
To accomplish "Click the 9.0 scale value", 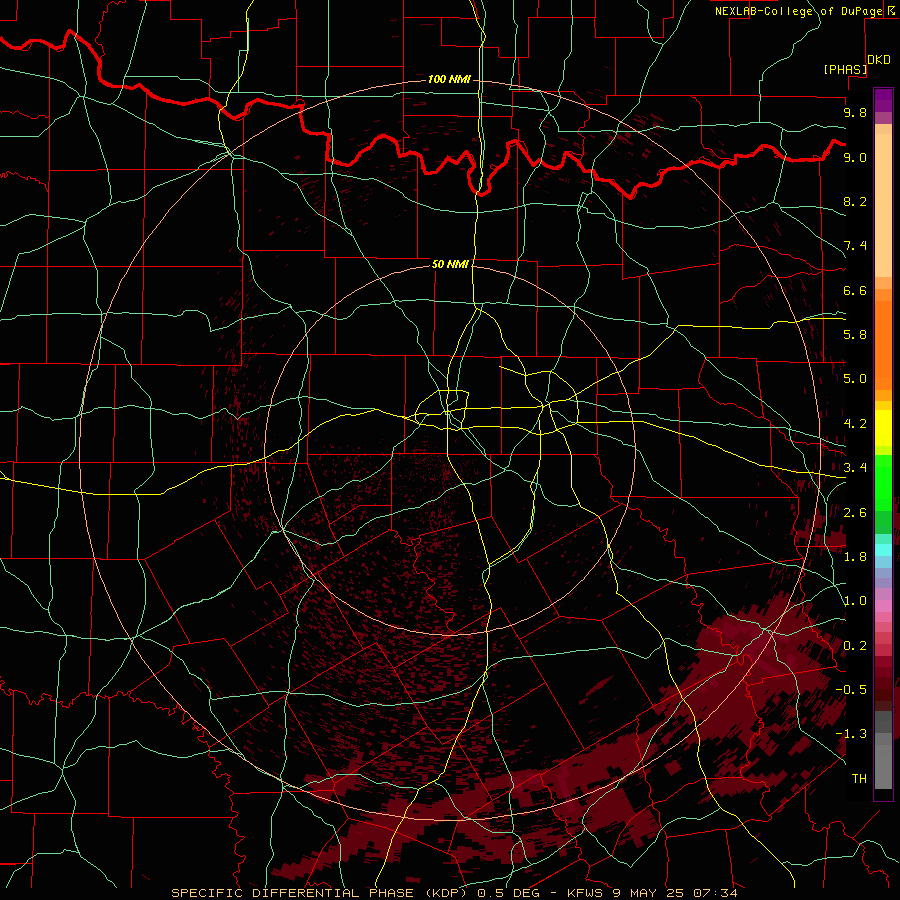I will click(855, 157).
